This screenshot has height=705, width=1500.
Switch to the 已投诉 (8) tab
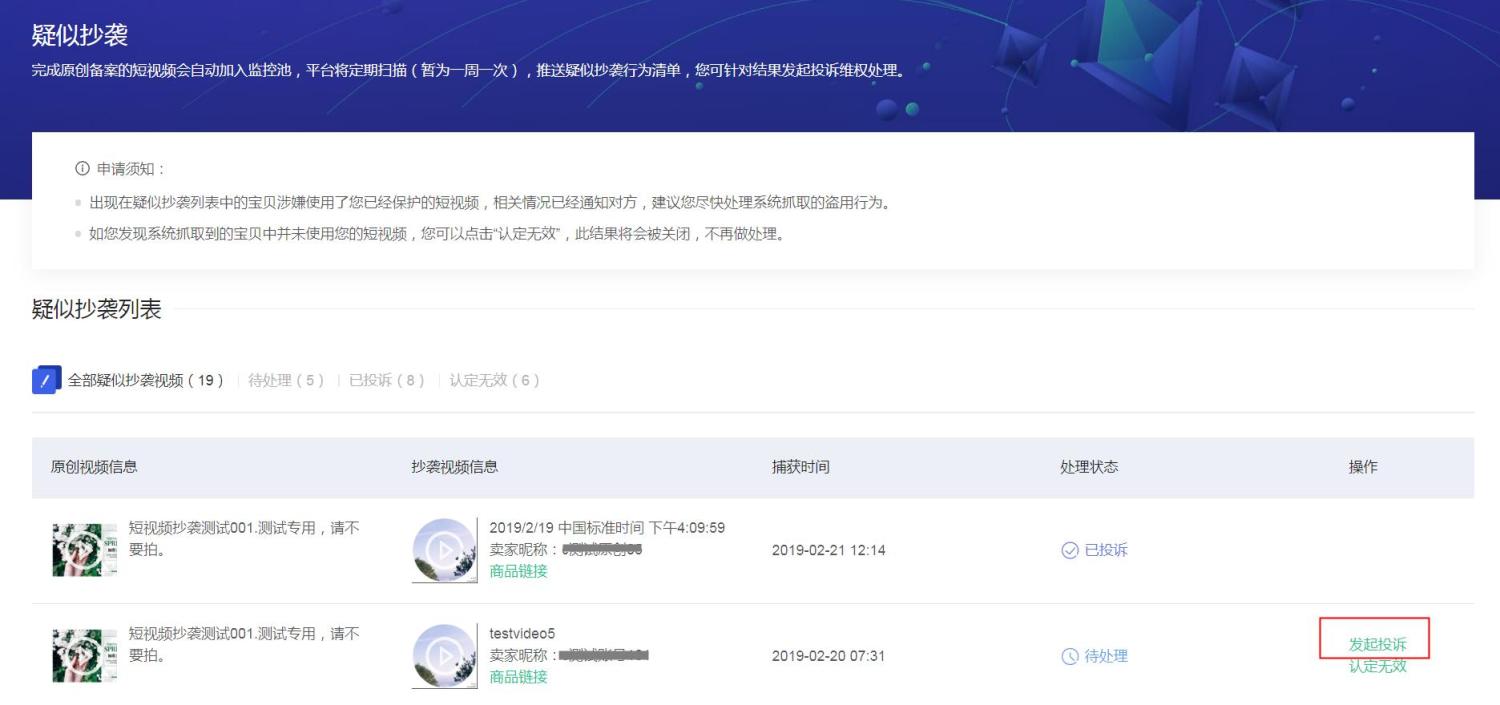tap(387, 380)
